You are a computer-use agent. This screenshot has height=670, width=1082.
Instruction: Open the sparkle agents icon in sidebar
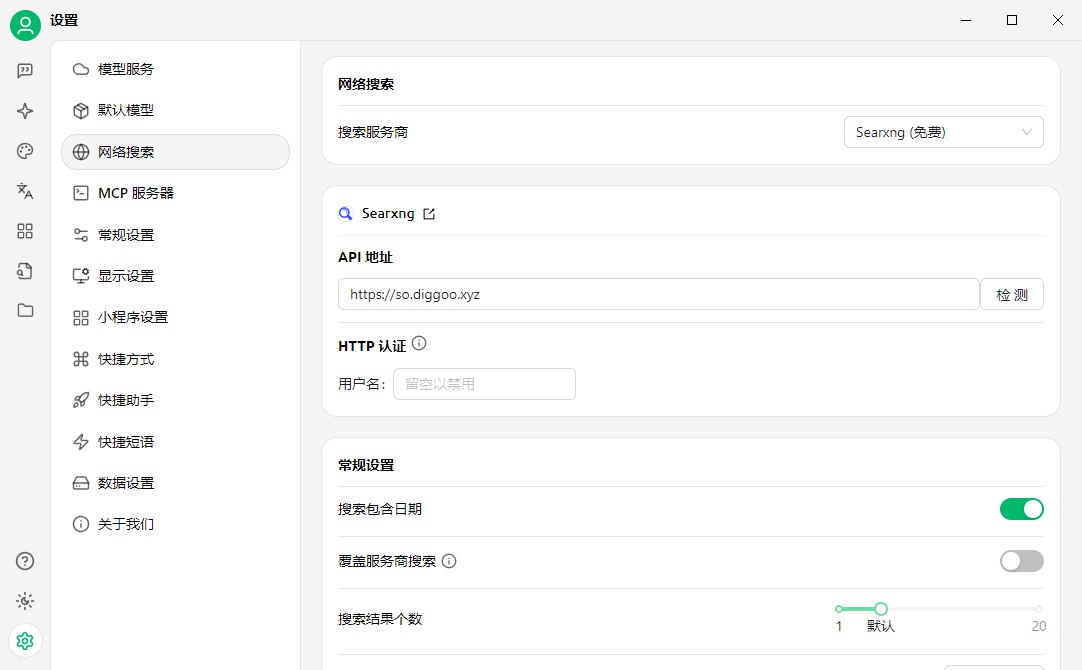(25, 111)
